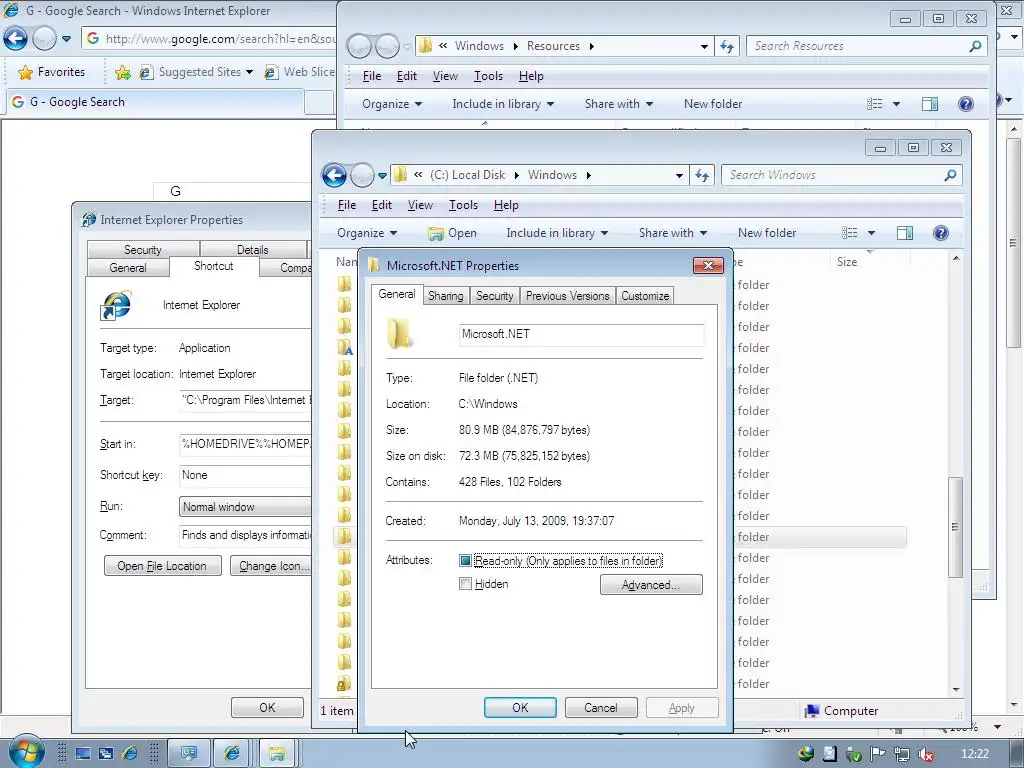Refresh the Resources window address bar

pos(727,46)
